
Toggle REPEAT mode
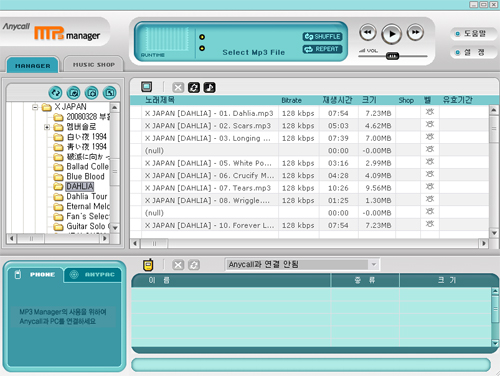322,49
